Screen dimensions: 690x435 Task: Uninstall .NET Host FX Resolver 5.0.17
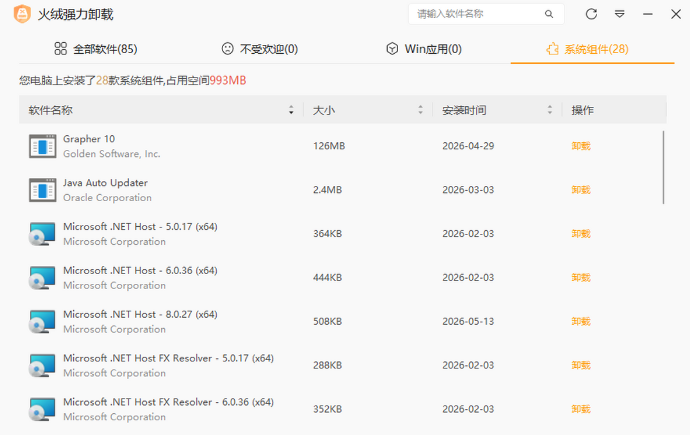(581, 366)
